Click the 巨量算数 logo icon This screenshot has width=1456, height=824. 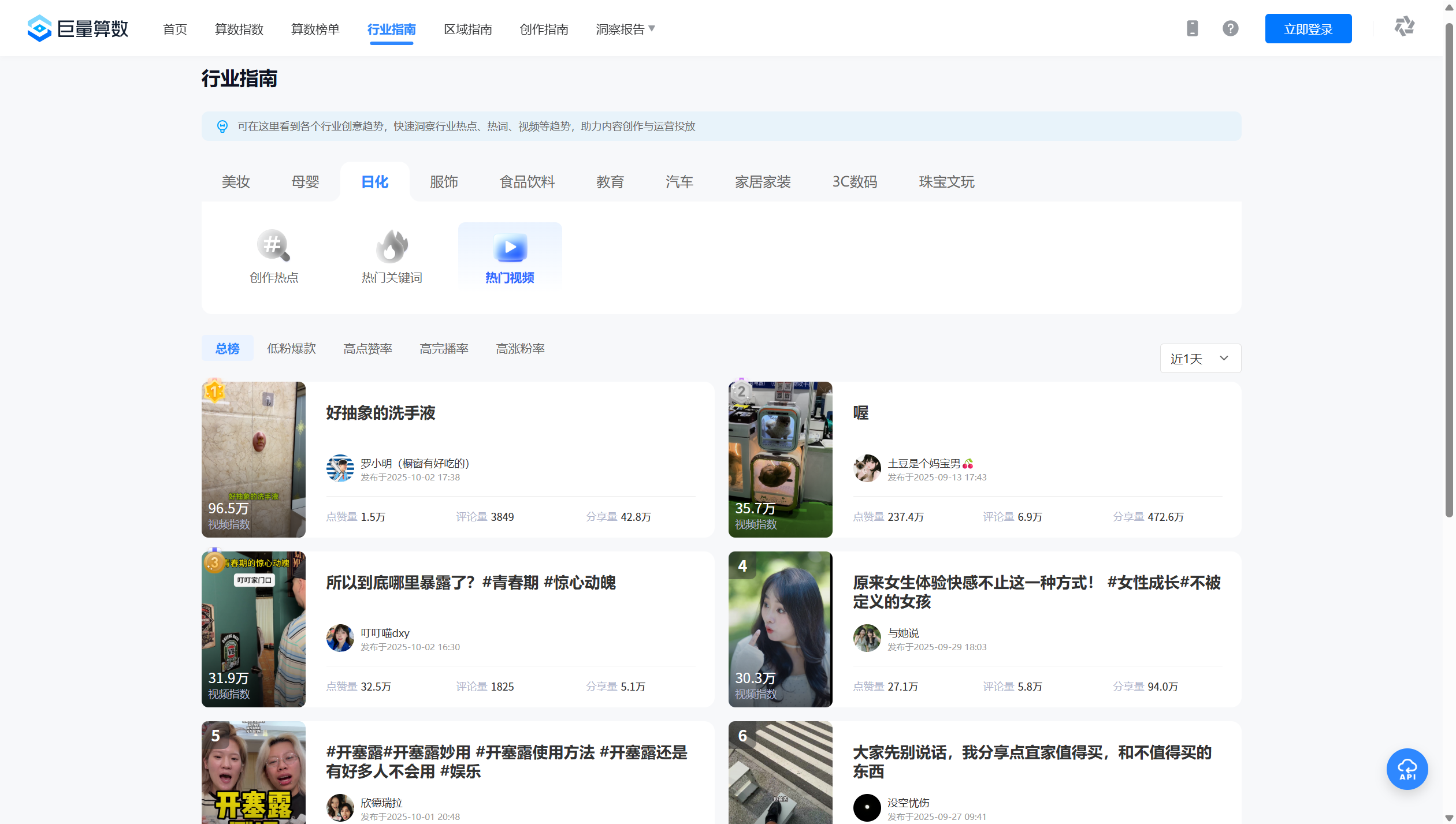point(39,28)
